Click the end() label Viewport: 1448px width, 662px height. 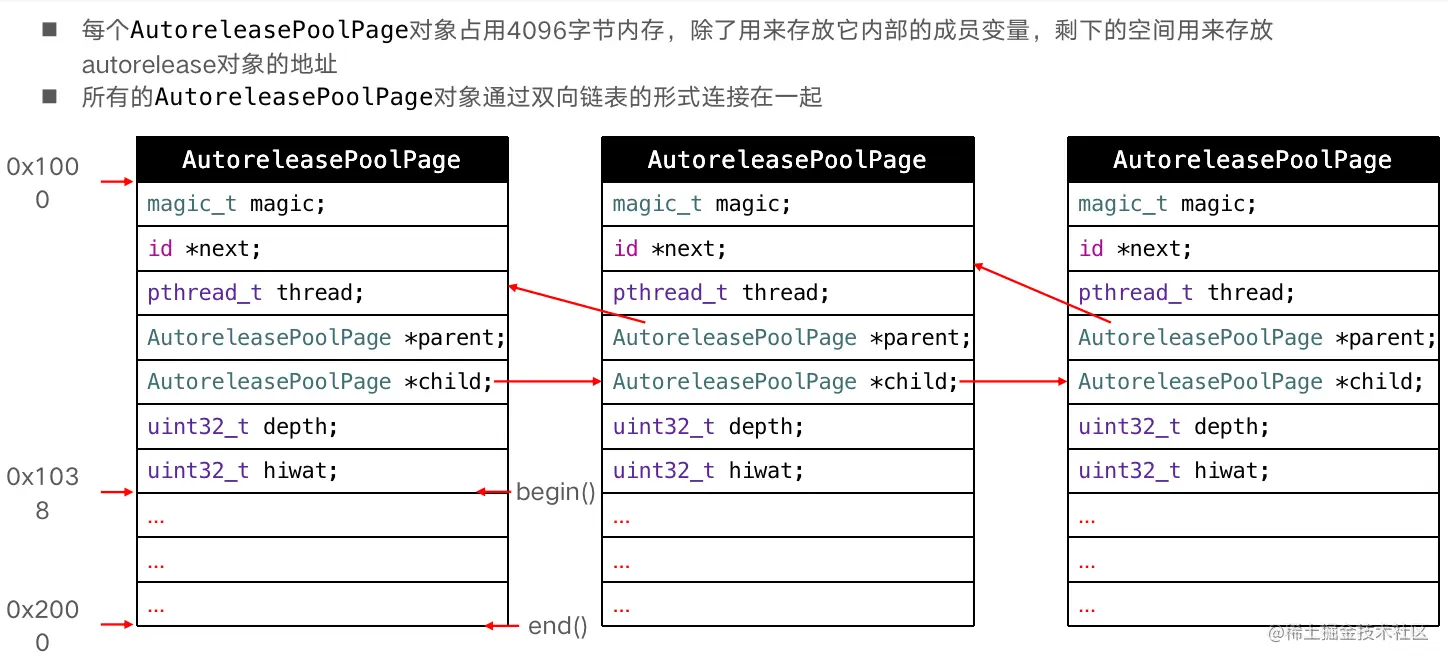click(x=556, y=626)
